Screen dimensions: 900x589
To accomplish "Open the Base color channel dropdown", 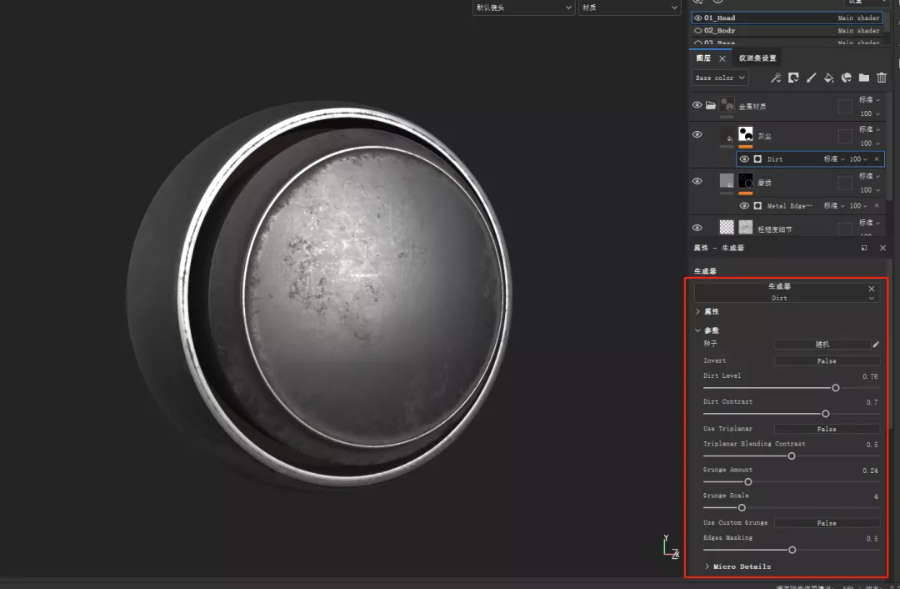I will pos(720,78).
